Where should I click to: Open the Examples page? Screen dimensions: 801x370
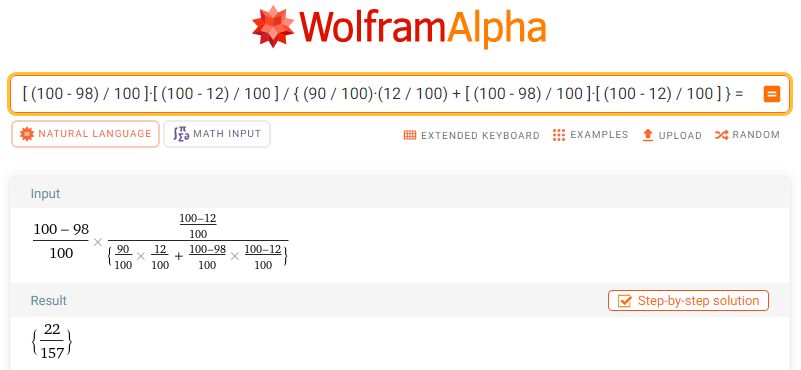[591, 135]
